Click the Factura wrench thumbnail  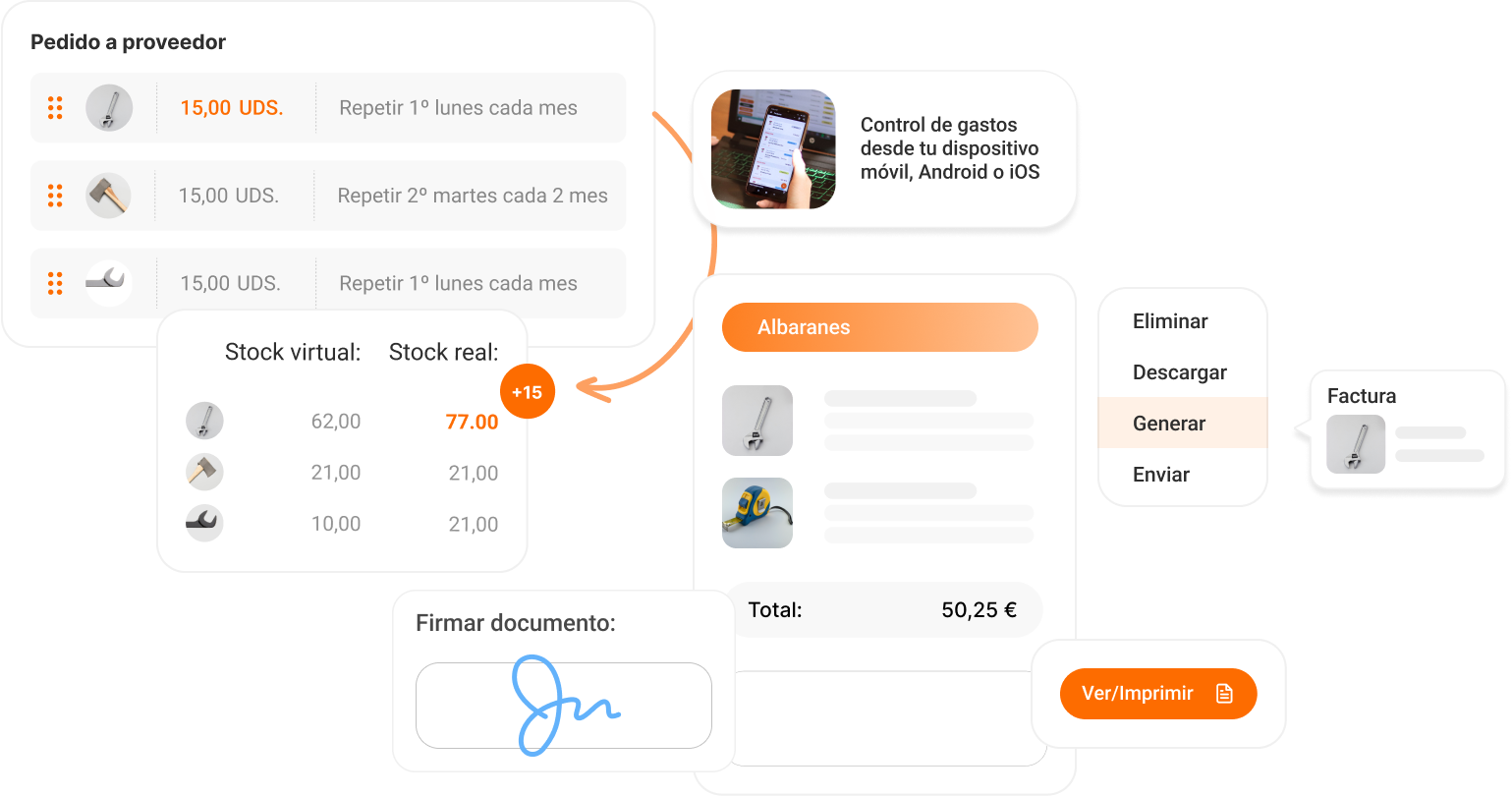click(1356, 444)
